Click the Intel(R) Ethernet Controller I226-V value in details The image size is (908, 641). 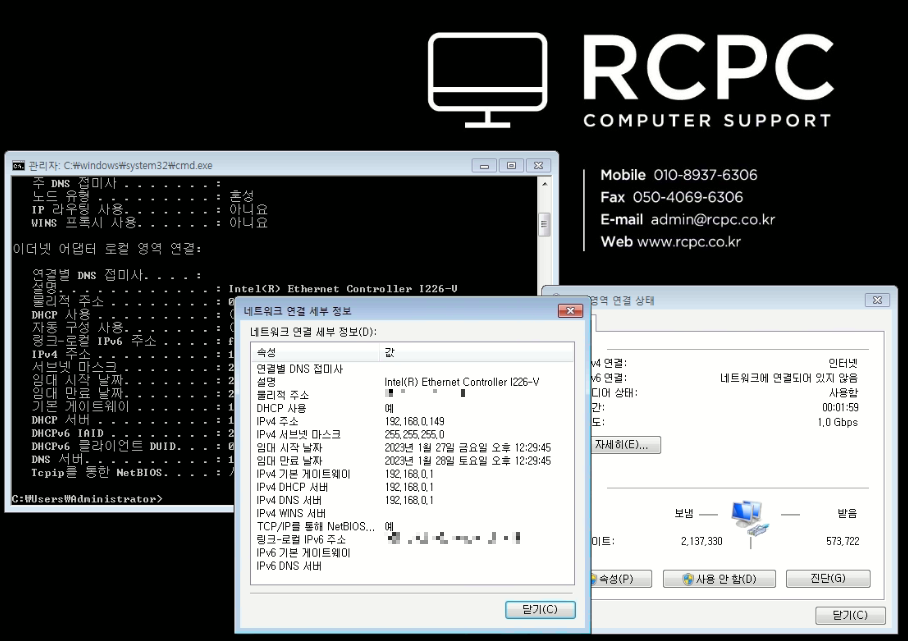462,382
